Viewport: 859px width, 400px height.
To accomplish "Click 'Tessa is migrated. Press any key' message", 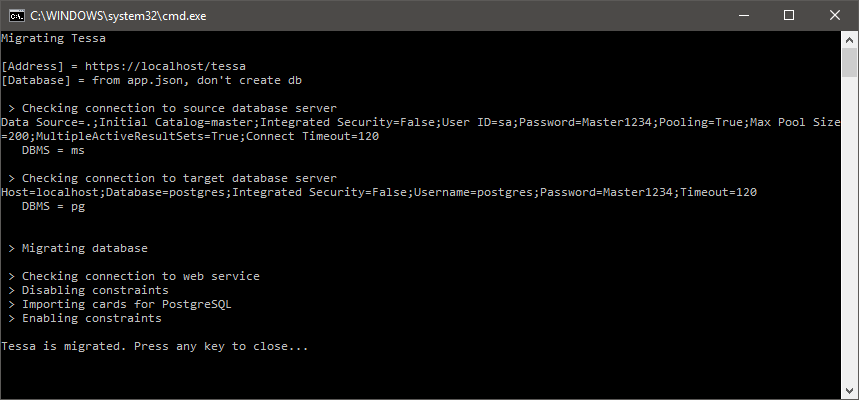I will [155, 346].
